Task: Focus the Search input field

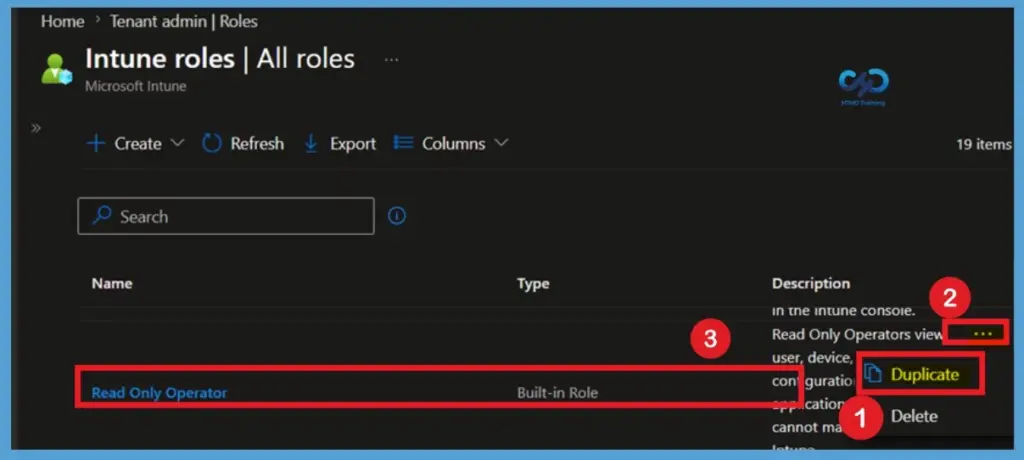Action: coord(226,216)
